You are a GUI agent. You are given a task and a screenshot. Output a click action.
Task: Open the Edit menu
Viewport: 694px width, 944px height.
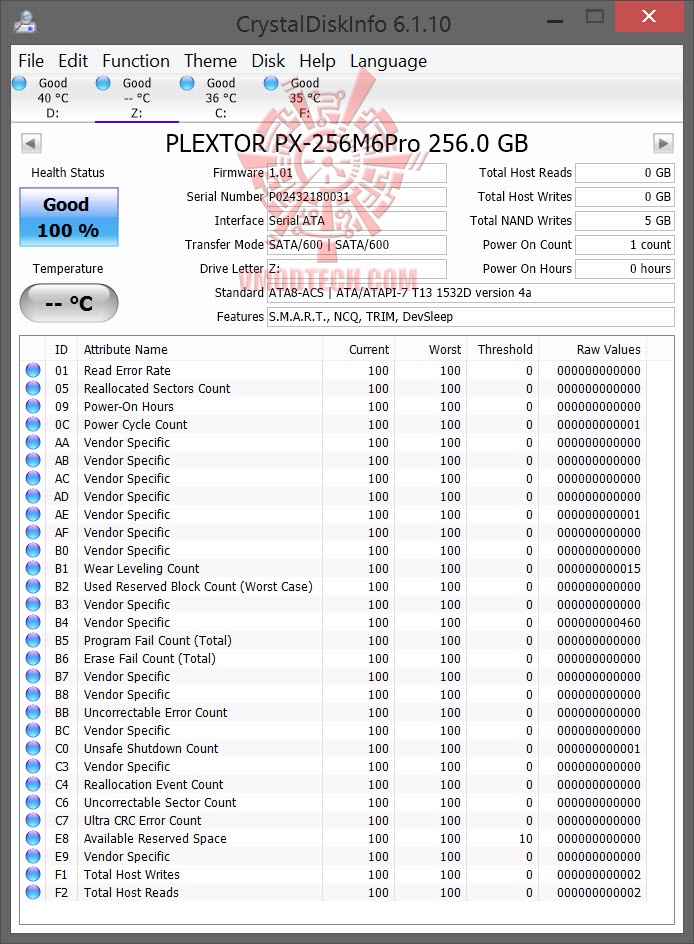point(73,61)
